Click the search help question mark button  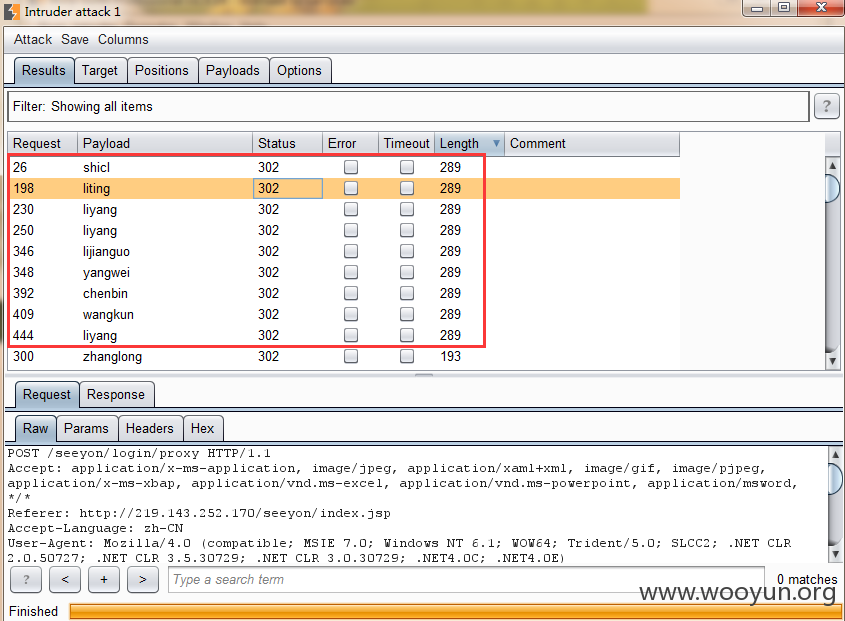(26, 579)
